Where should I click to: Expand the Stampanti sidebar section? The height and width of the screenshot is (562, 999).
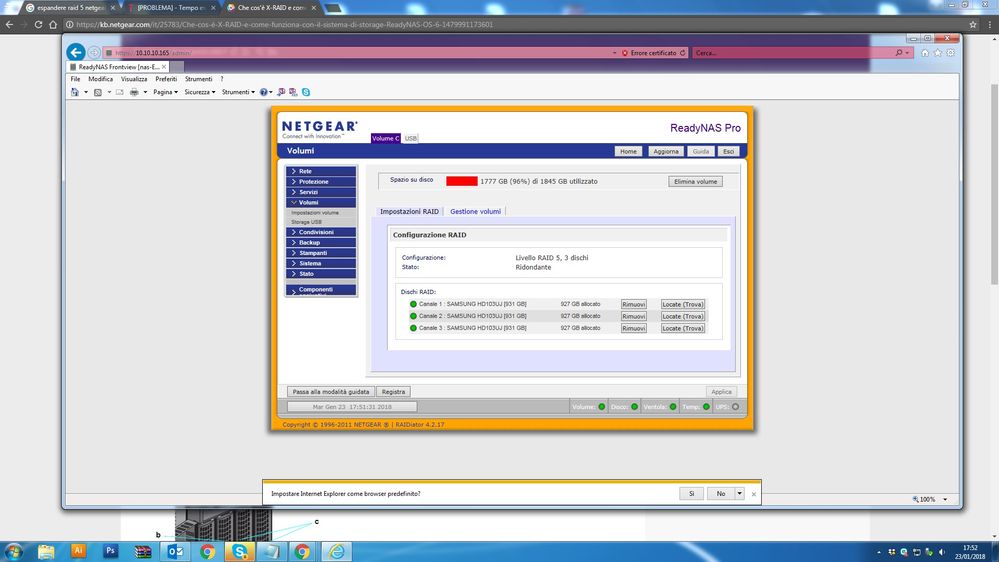pyautogui.click(x=321, y=253)
